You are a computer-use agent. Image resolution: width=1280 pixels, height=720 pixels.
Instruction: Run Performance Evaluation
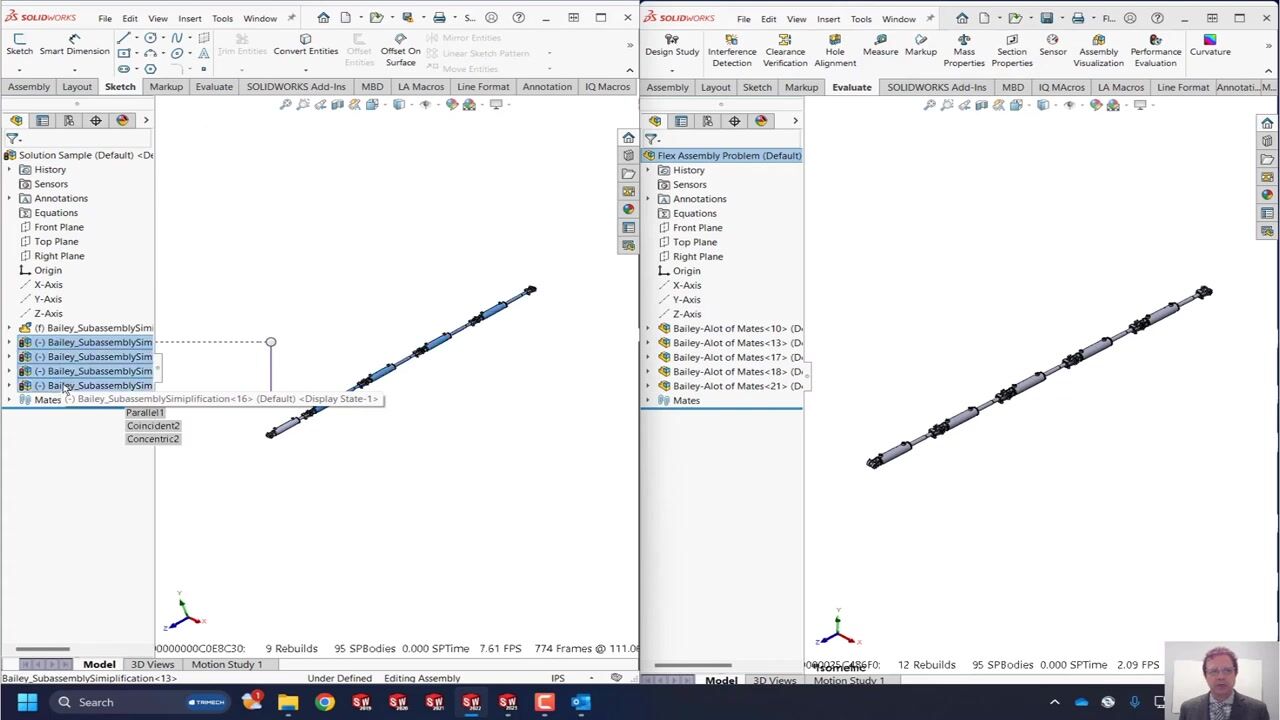tap(1155, 51)
